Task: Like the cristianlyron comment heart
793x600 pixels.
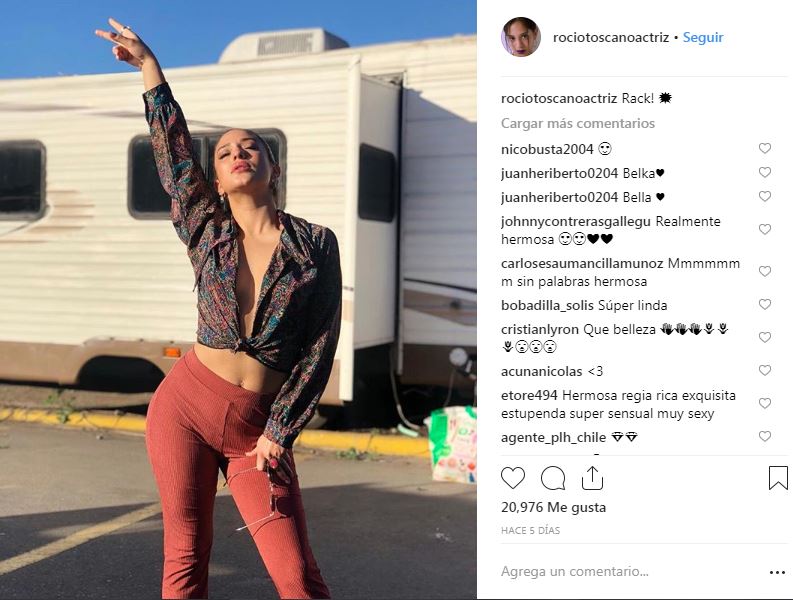Action: tap(765, 337)
